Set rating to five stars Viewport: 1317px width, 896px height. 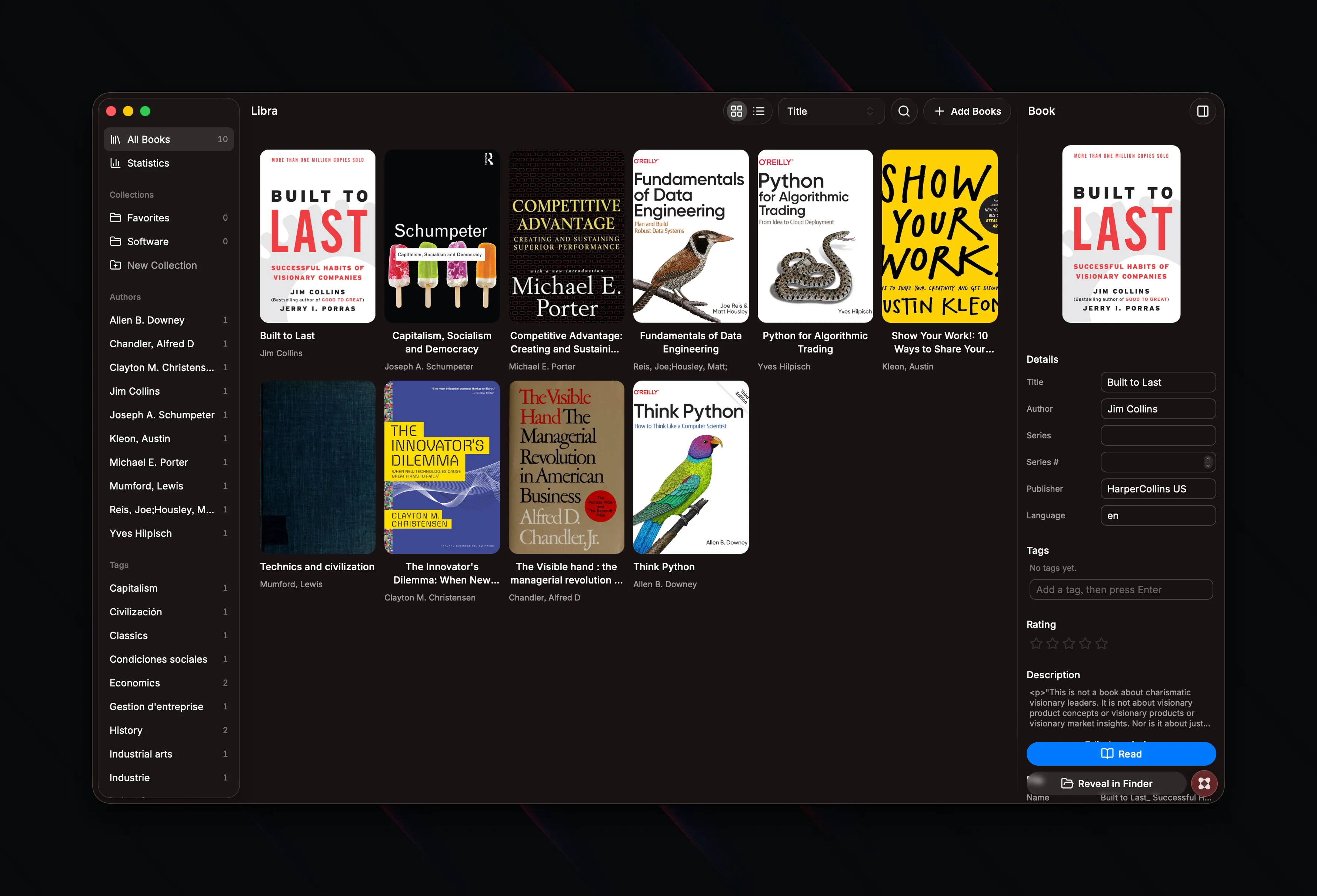1101,643
